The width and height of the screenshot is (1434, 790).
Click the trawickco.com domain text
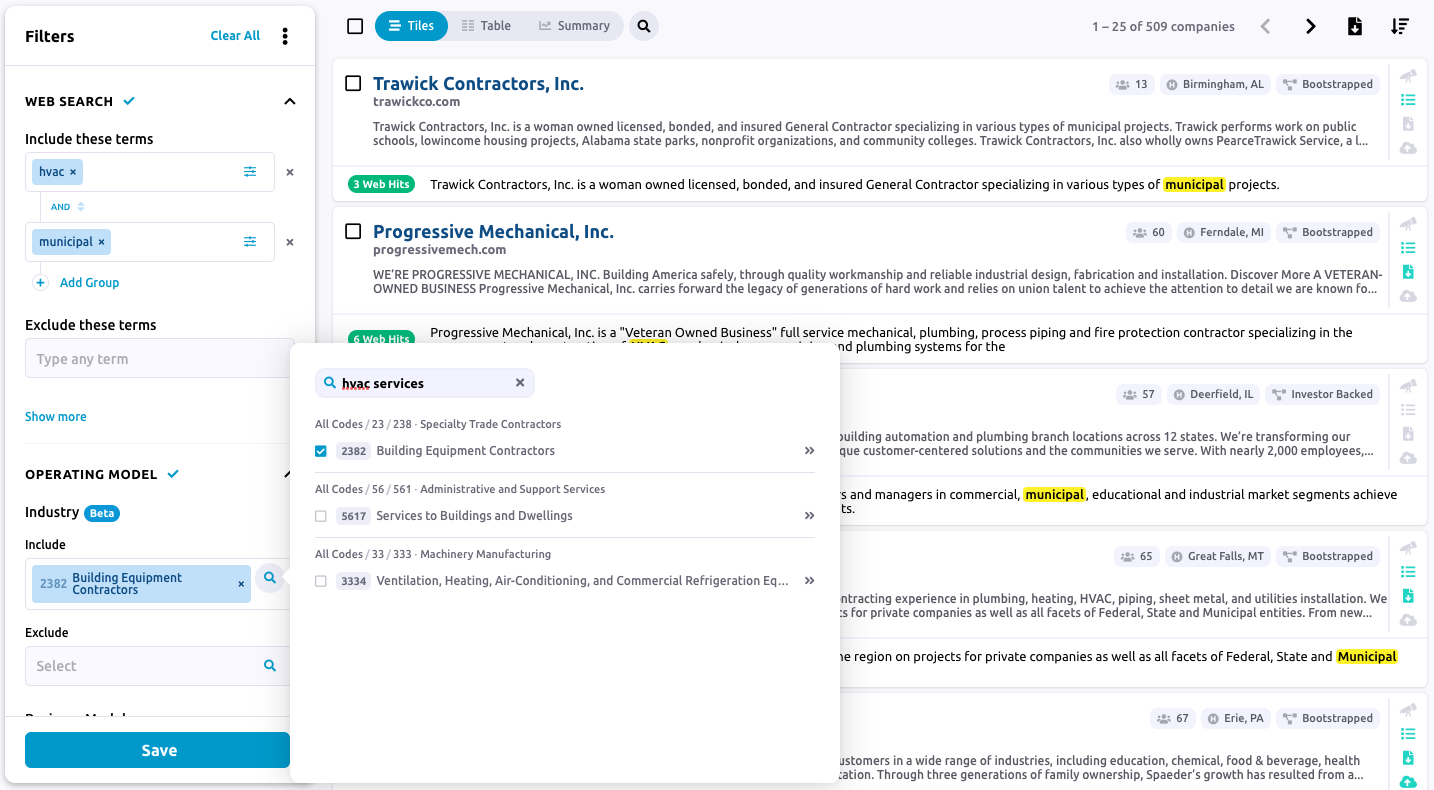coord(416,102)
